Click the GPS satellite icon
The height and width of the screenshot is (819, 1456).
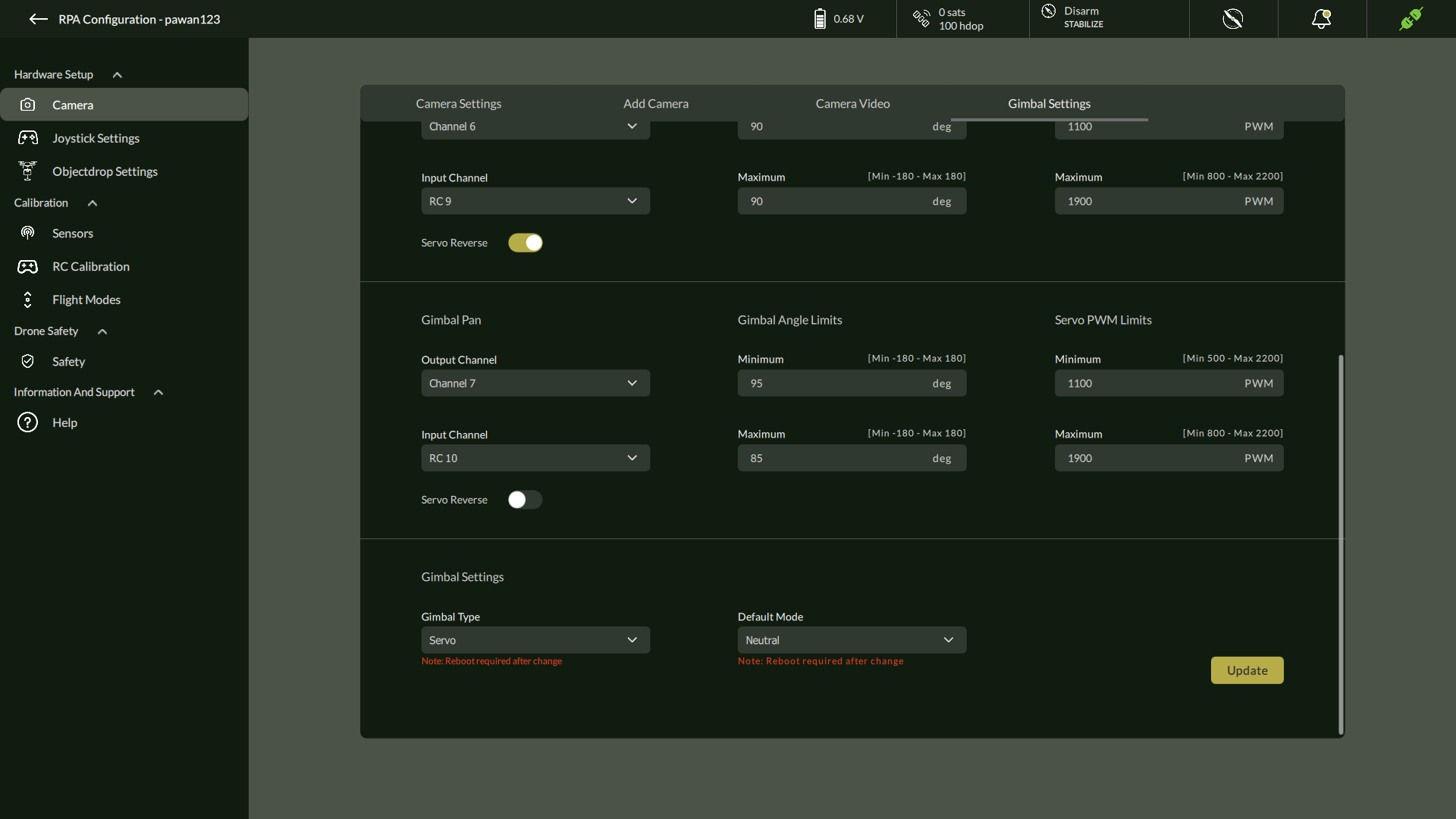point(921,18)
